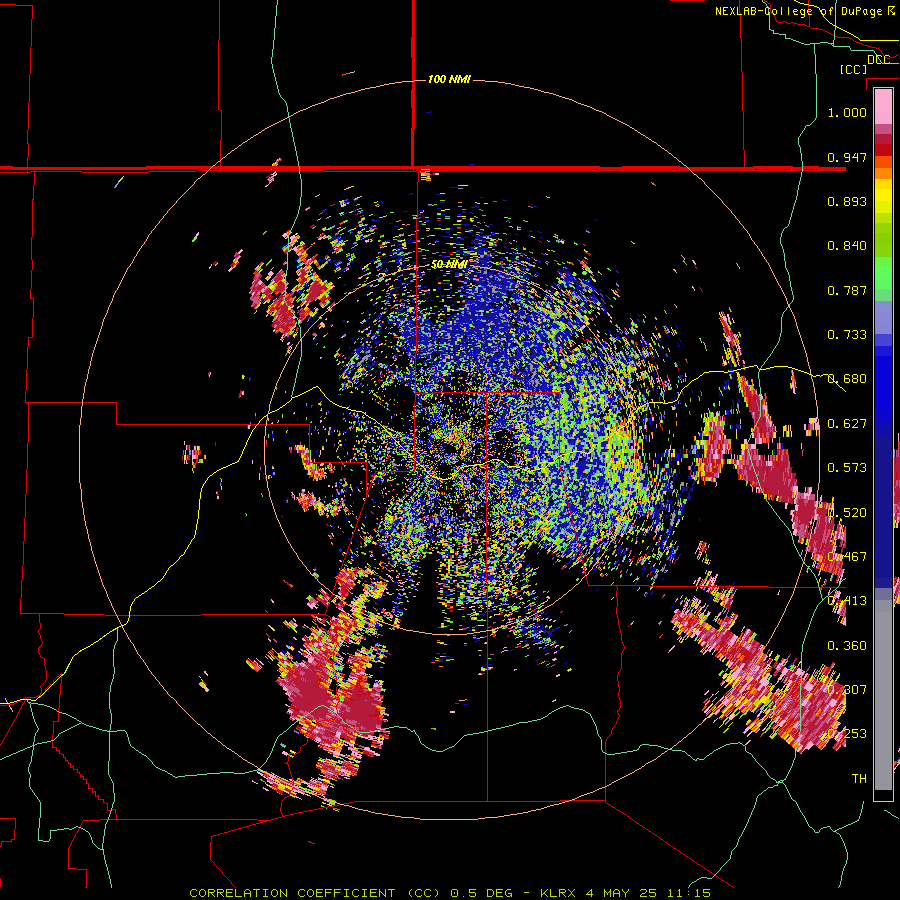Click the 0.680 legend value
The width and height of the screenshot is (900, 900).
847,379
